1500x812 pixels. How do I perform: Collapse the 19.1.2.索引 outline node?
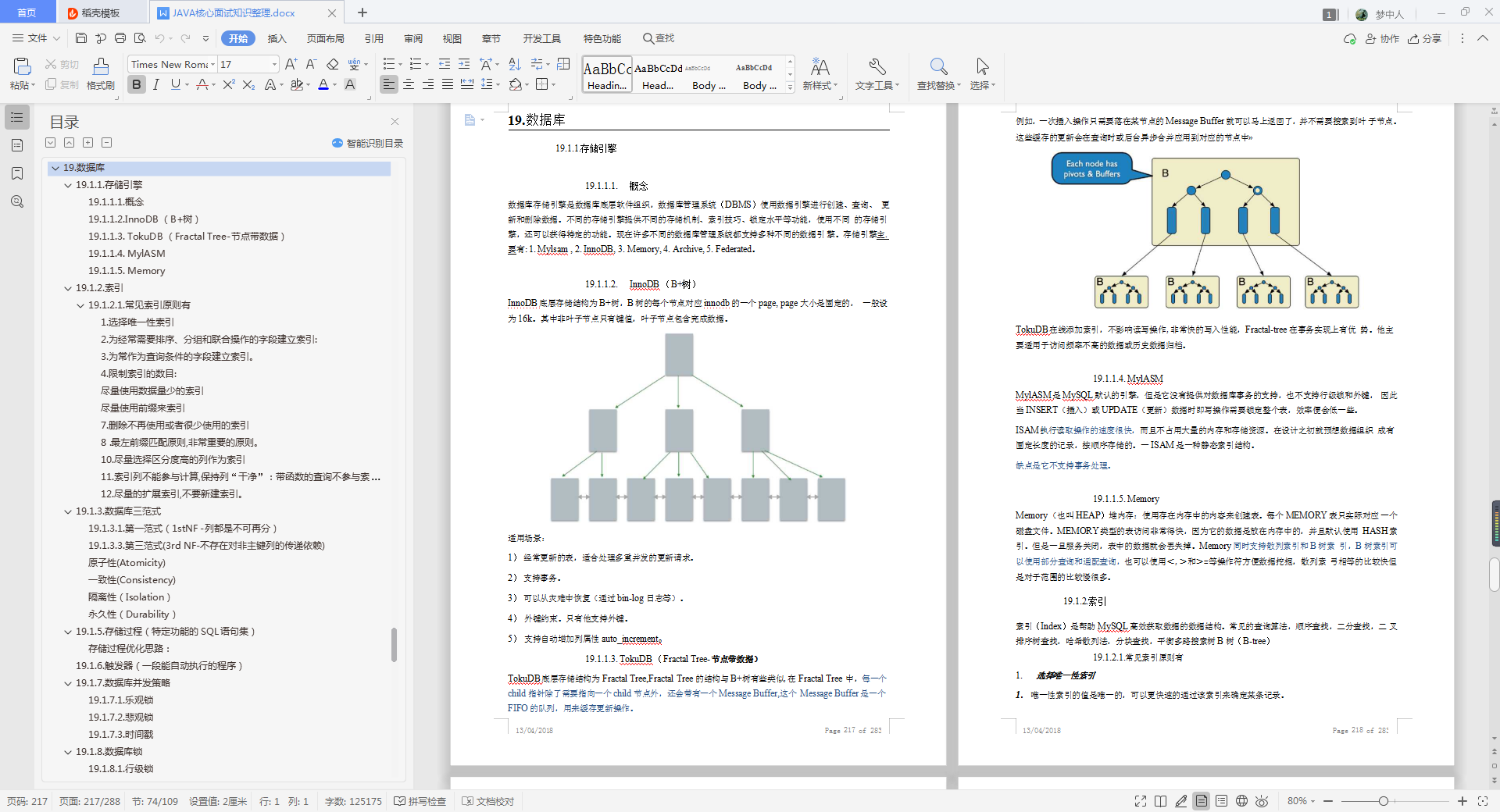point(68,288)
